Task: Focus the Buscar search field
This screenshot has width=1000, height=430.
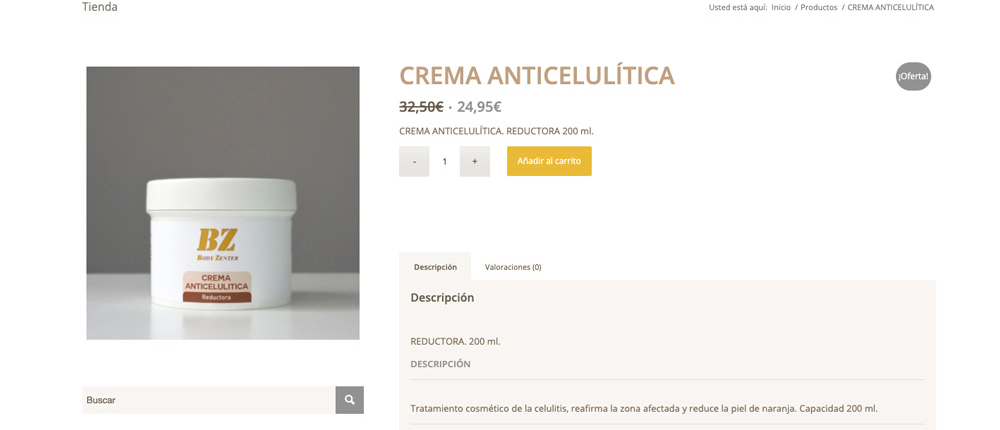Action: click(x=209, y=400)
